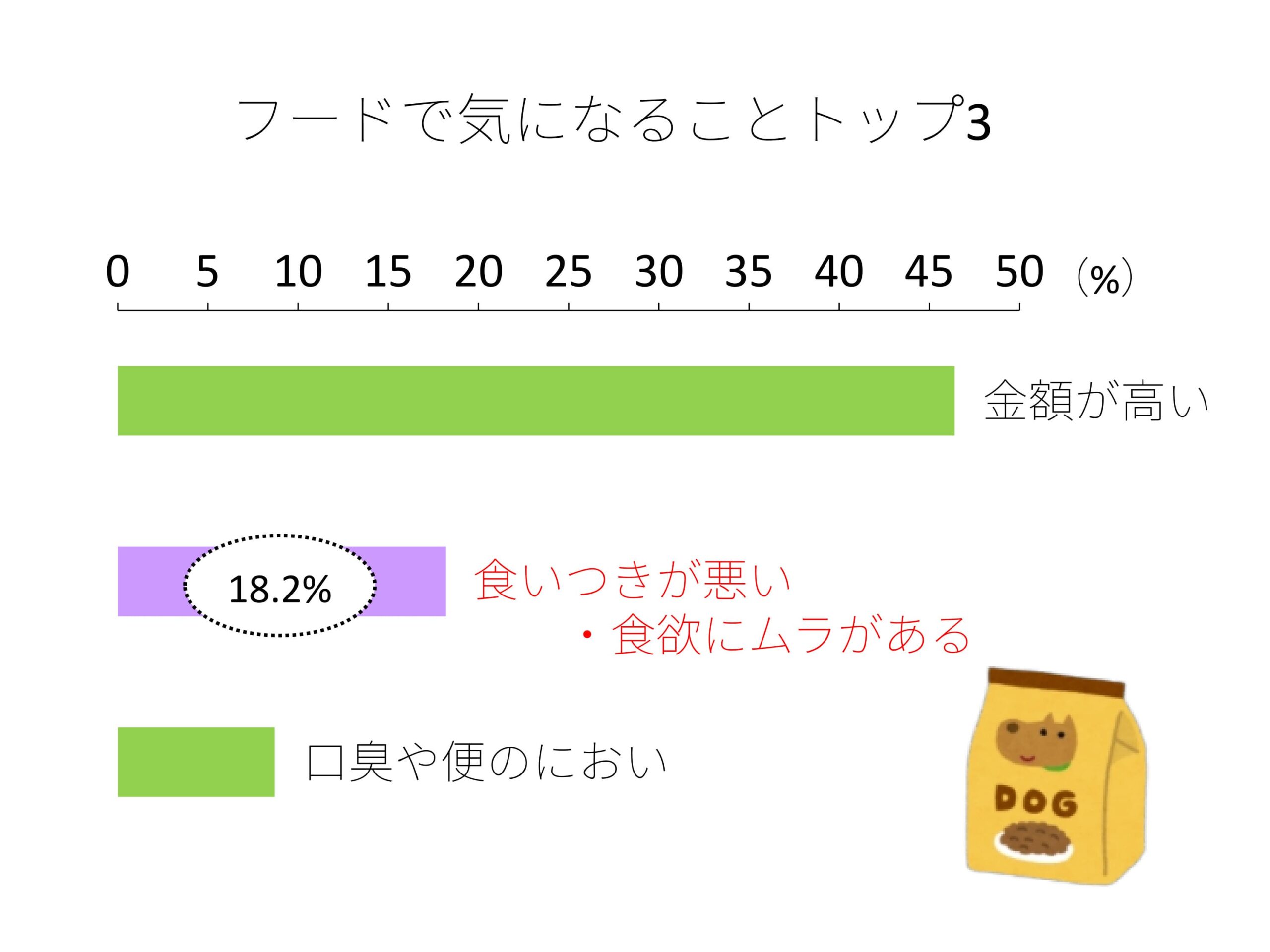Click the (%) unit label
Image resolution: width=1270 pixels, height=952 pixels.
(1104, 279)
